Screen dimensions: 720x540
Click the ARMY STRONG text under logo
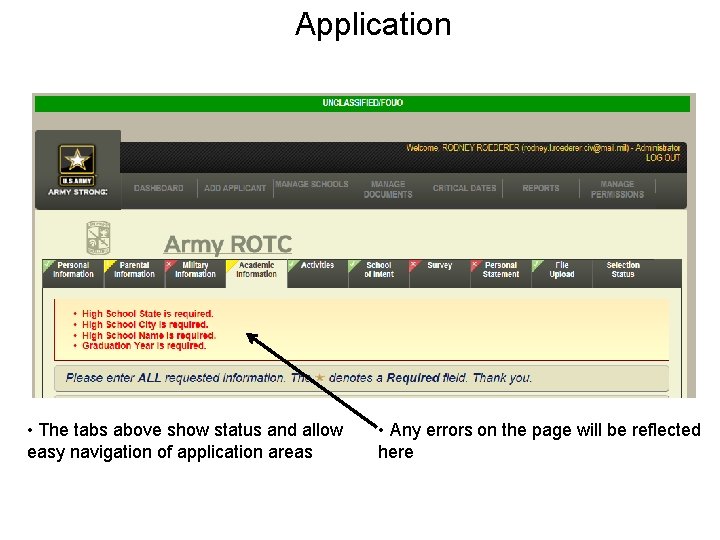pyautogui.click(x=78, y=192)
